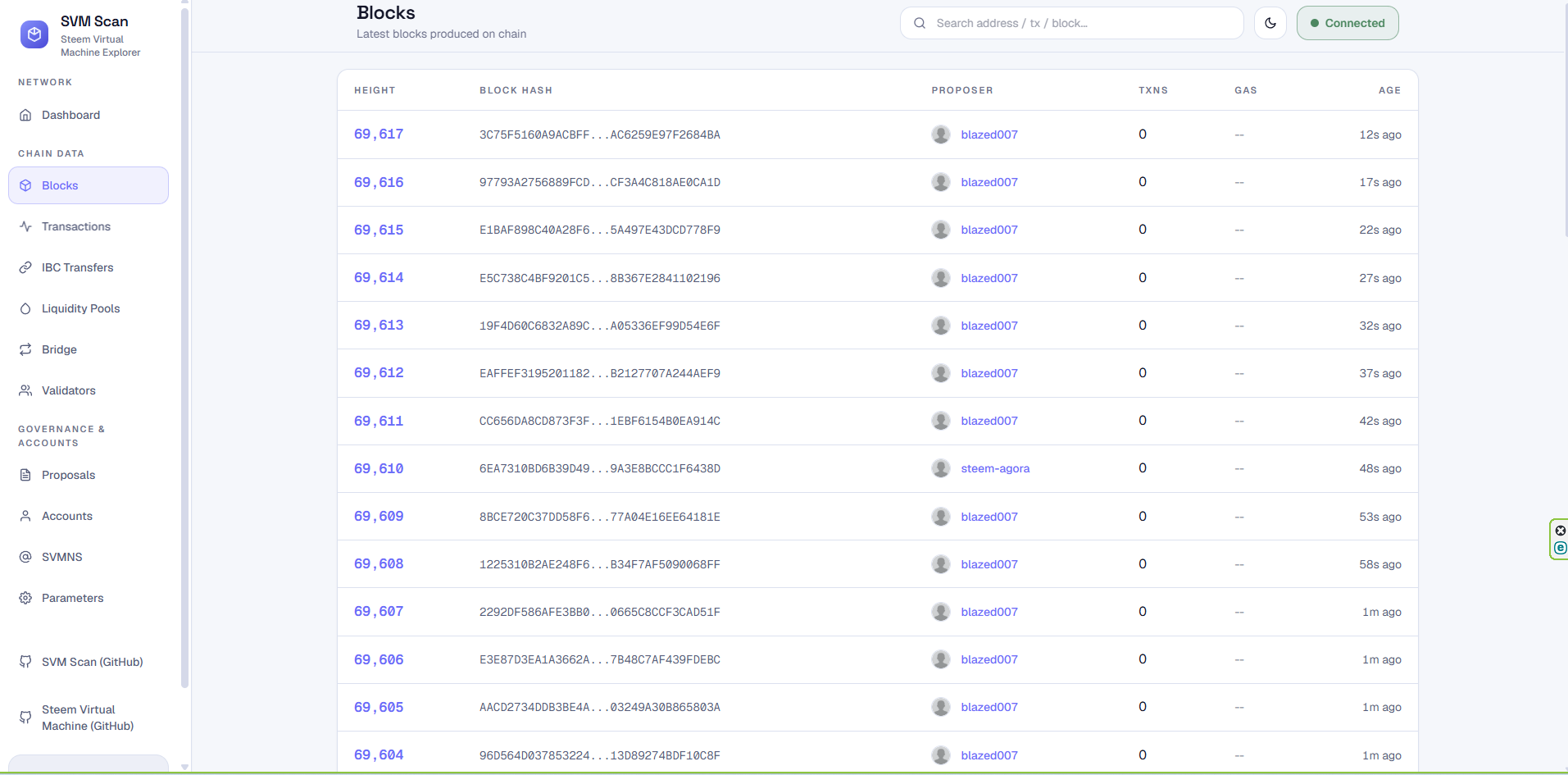Open IBC Transfers link icon

pos(25,267)
